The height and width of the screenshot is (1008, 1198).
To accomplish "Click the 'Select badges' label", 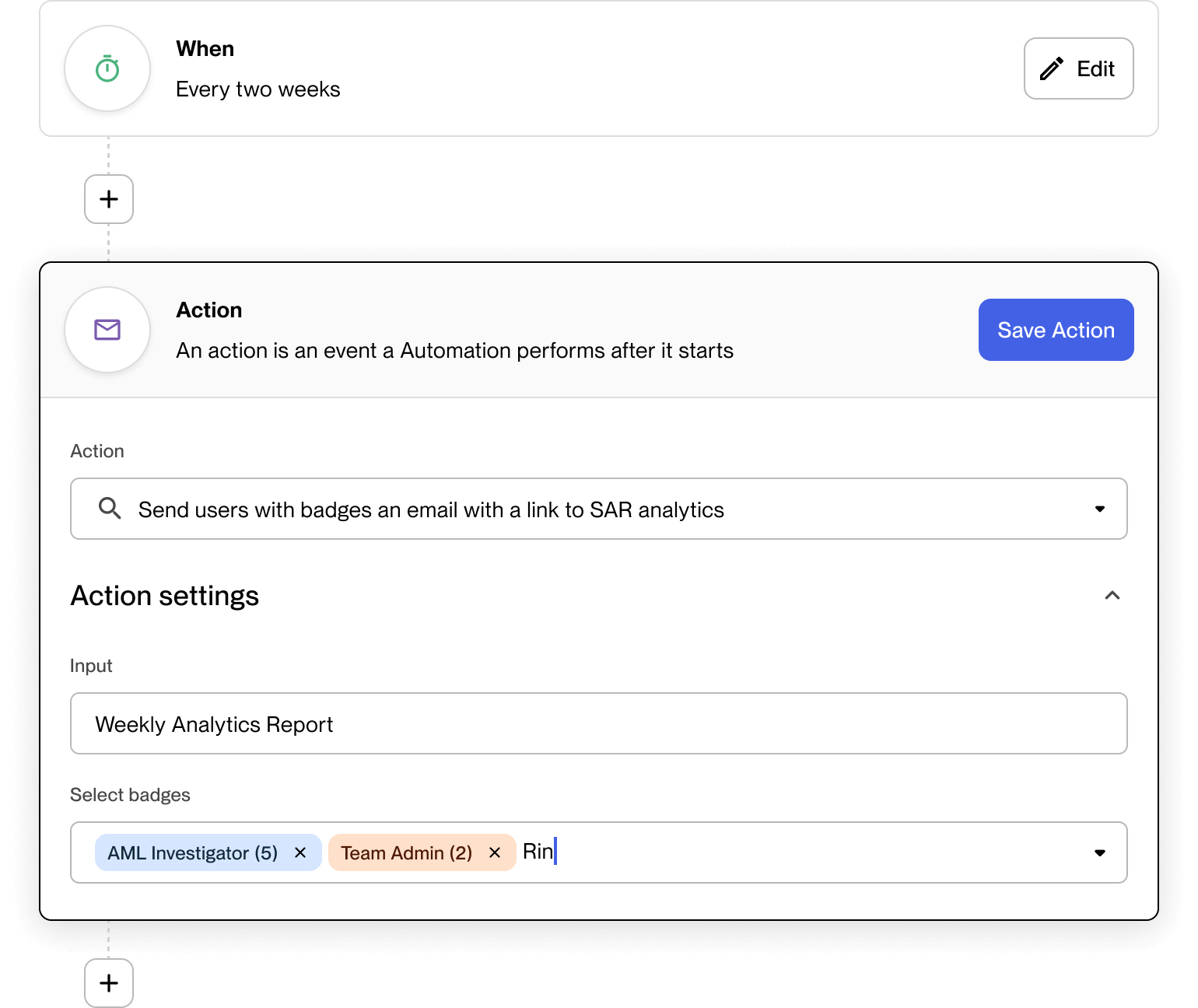I will pyautogui.click(x=130, y=795).
